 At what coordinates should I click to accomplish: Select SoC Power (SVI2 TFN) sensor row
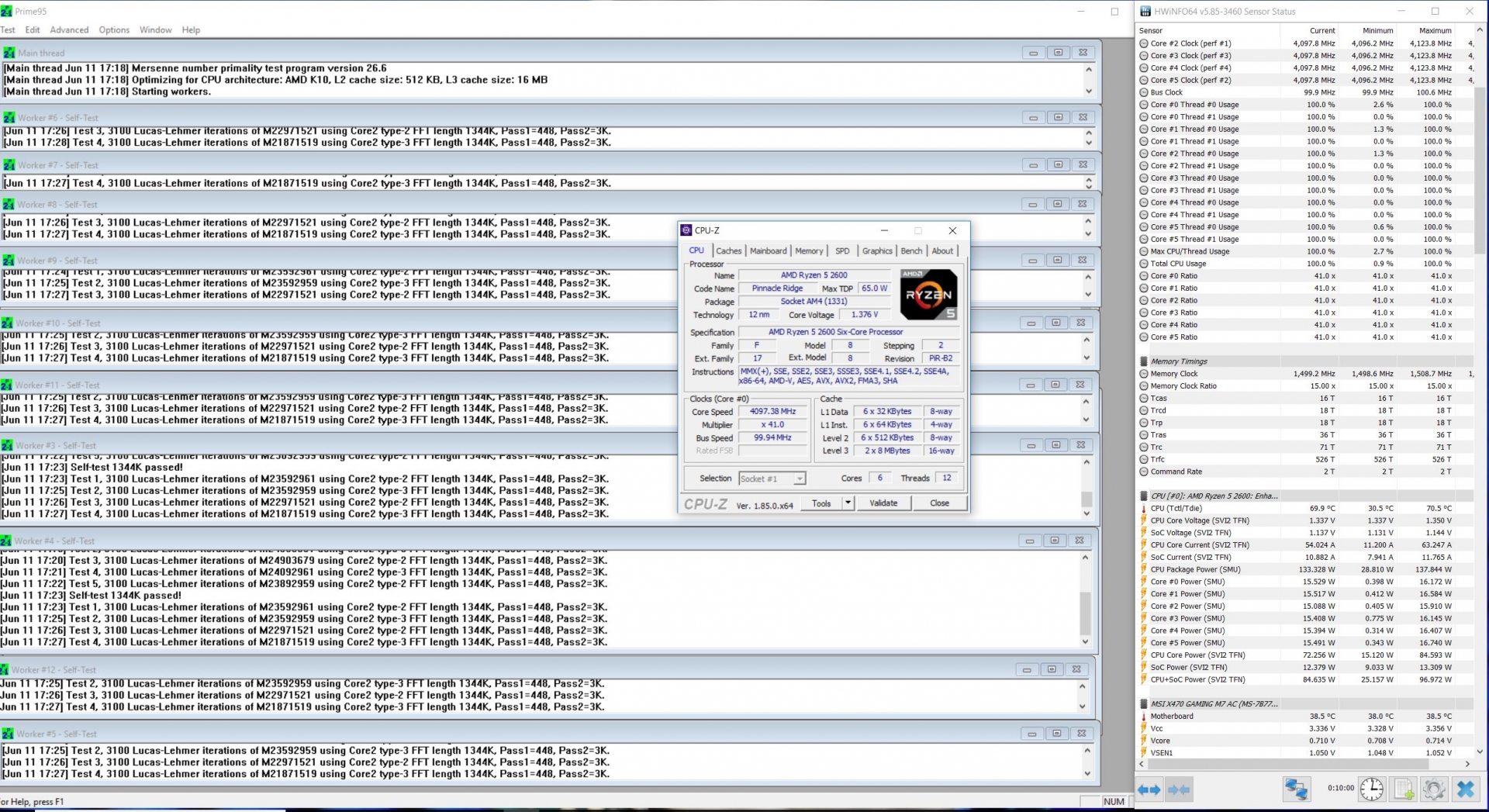point(1306,668)
